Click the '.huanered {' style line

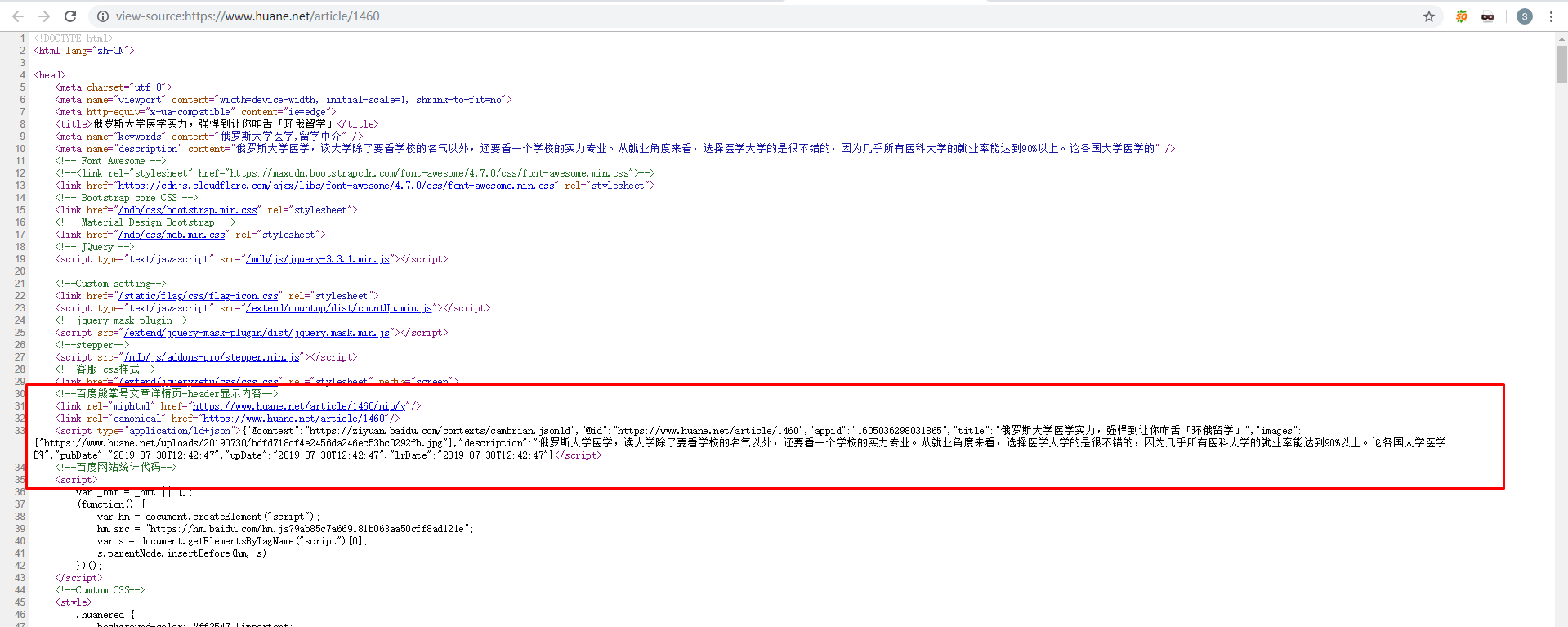(x=105, y=615)
